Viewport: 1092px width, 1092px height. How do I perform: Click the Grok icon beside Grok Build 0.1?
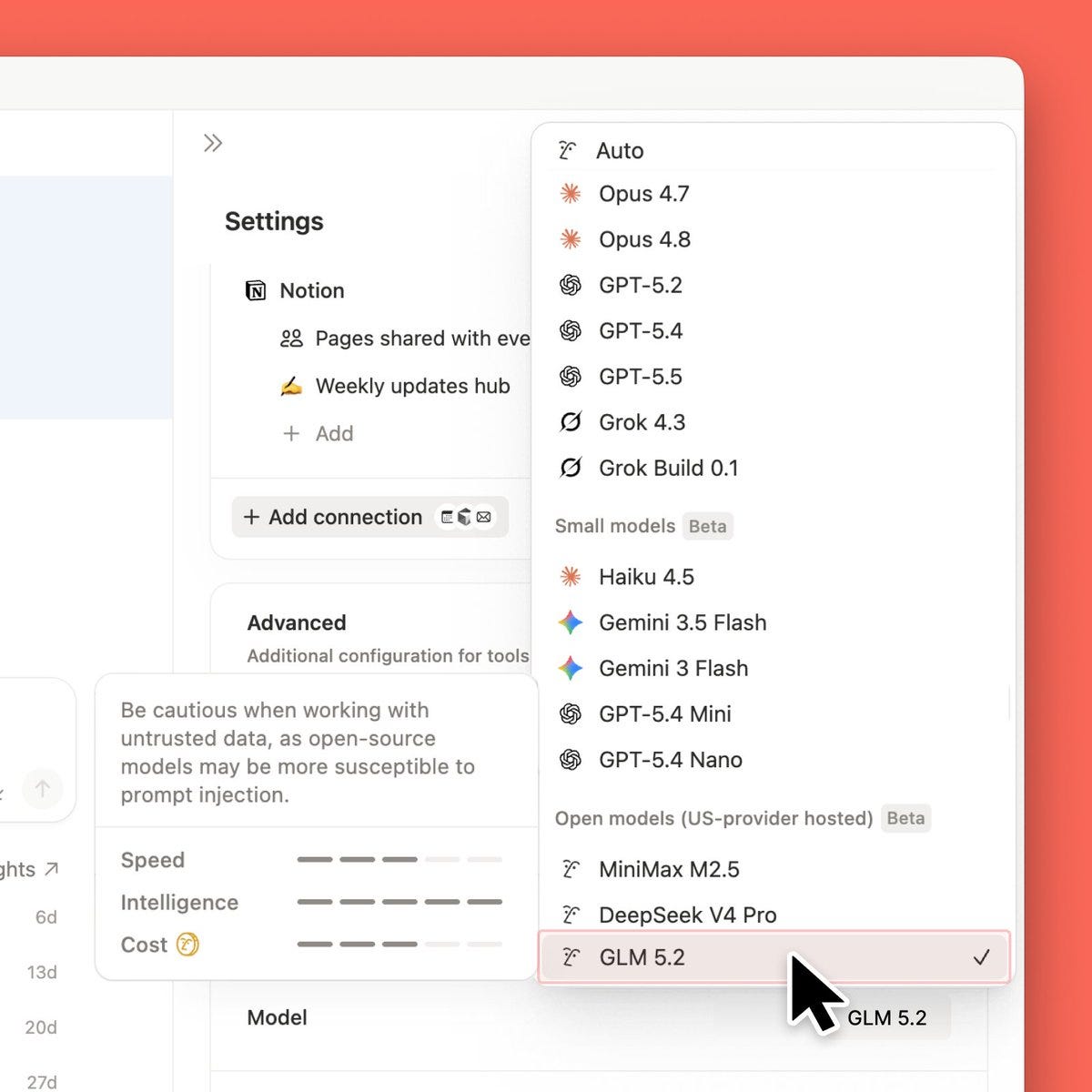571,468
